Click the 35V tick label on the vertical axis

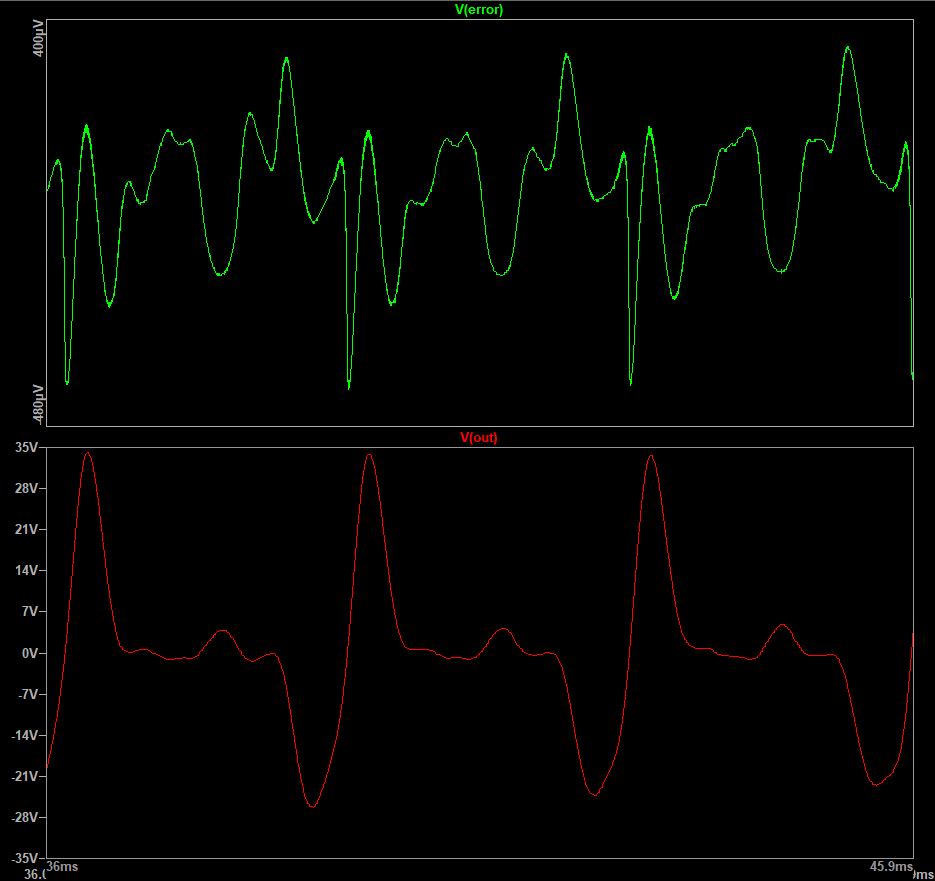tap(26, 447)
